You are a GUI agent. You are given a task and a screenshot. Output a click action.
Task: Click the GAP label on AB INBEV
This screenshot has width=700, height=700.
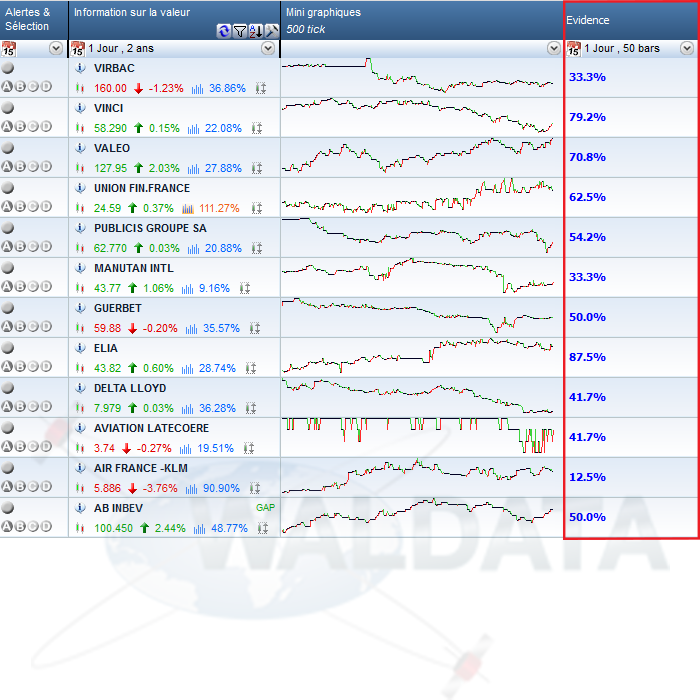(265, 508)
